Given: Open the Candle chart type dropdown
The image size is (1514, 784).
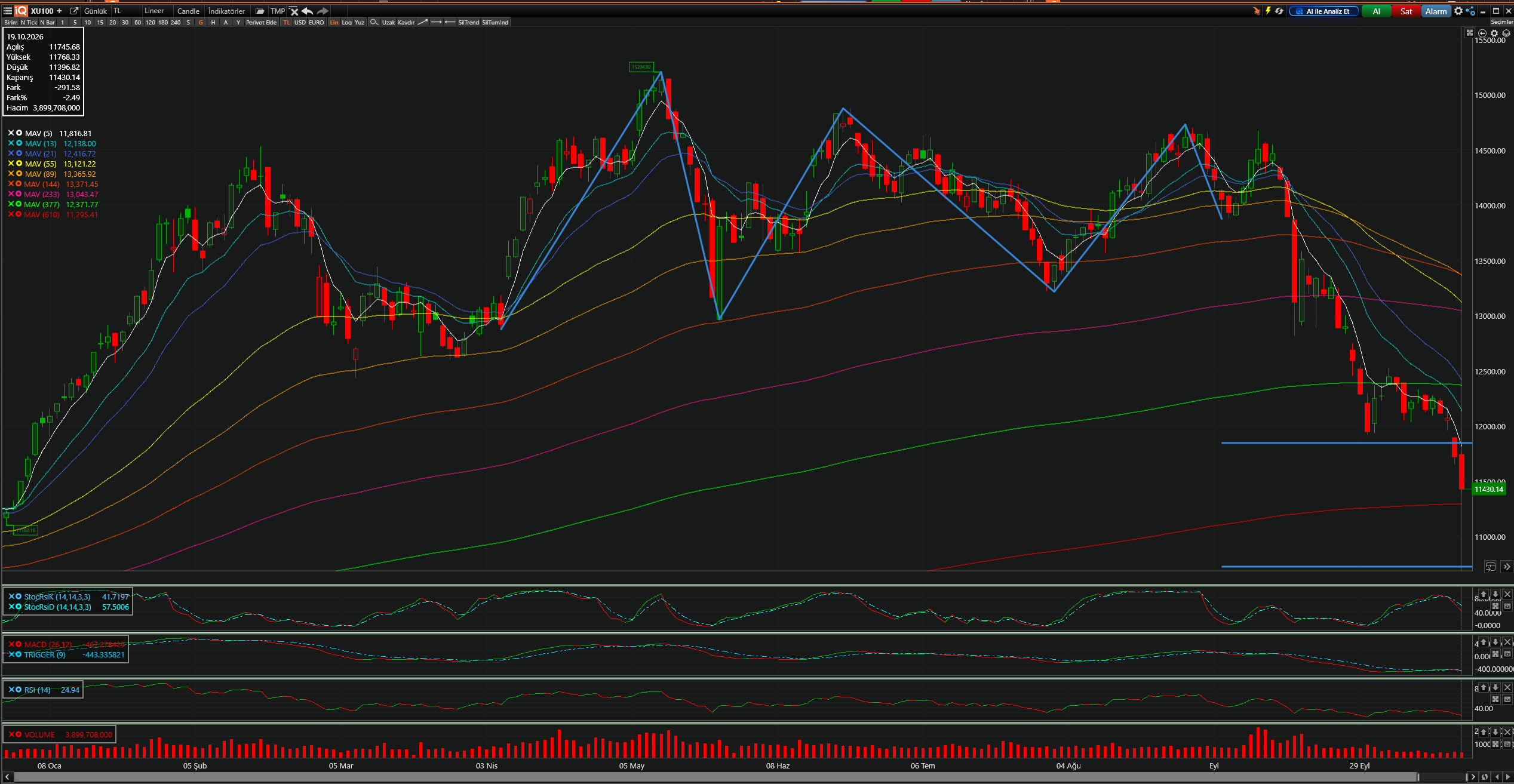Looking at the screenshot, I should [188, 11].
